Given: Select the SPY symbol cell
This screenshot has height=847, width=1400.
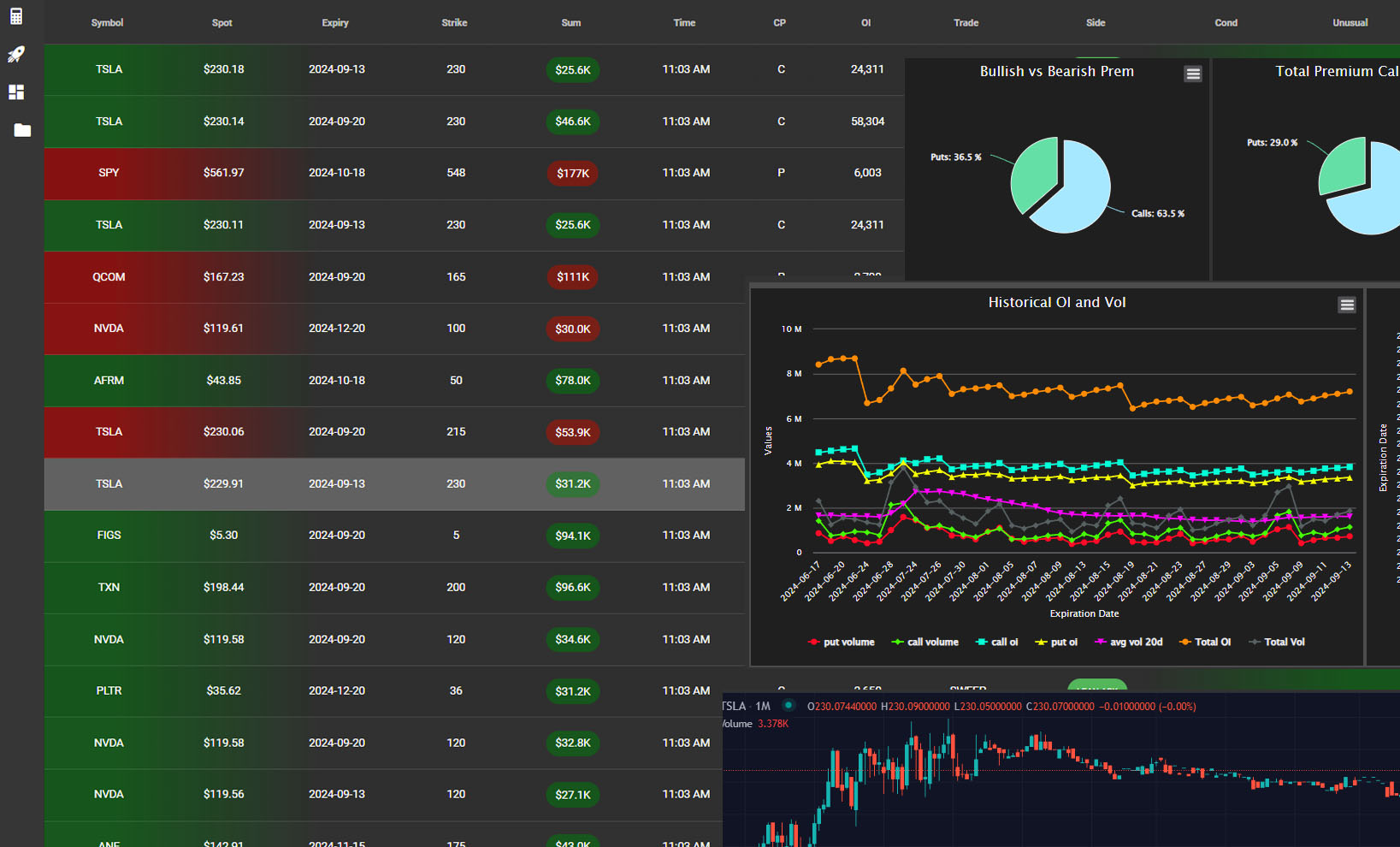Looking at the screenshot, I should [x=109, y=173].
